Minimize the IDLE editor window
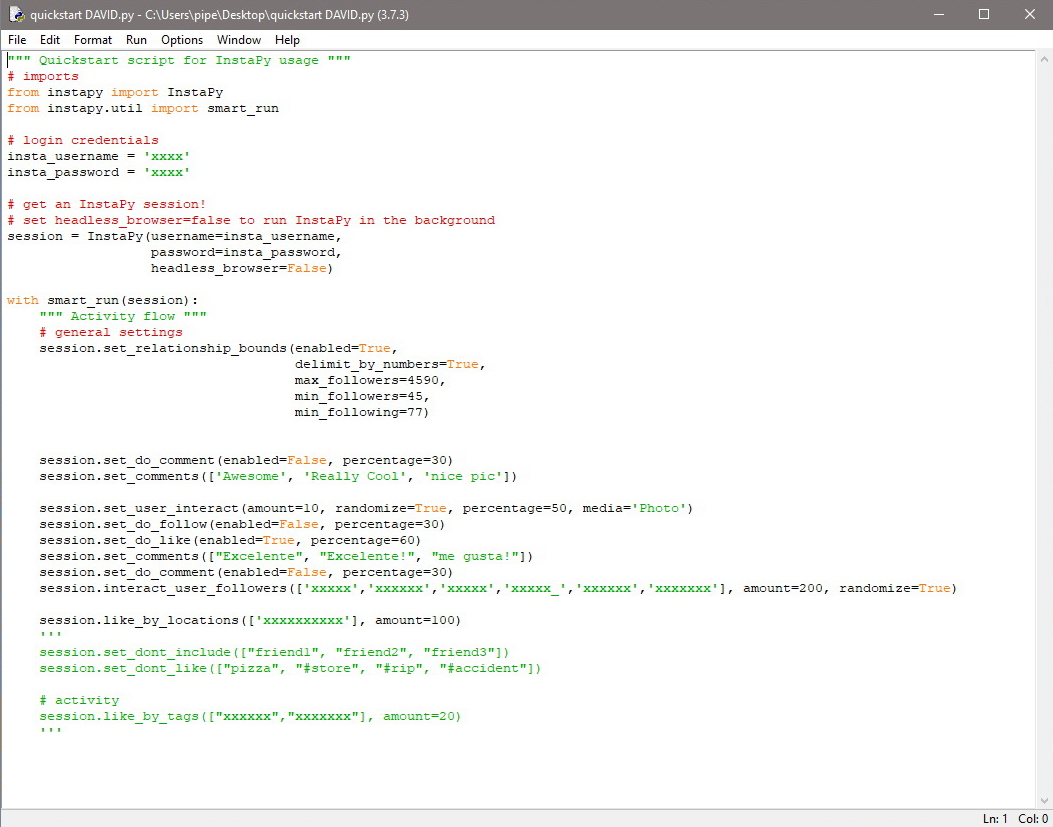Viewport: 1053px width, 827px height. click(x=938, y=14)
